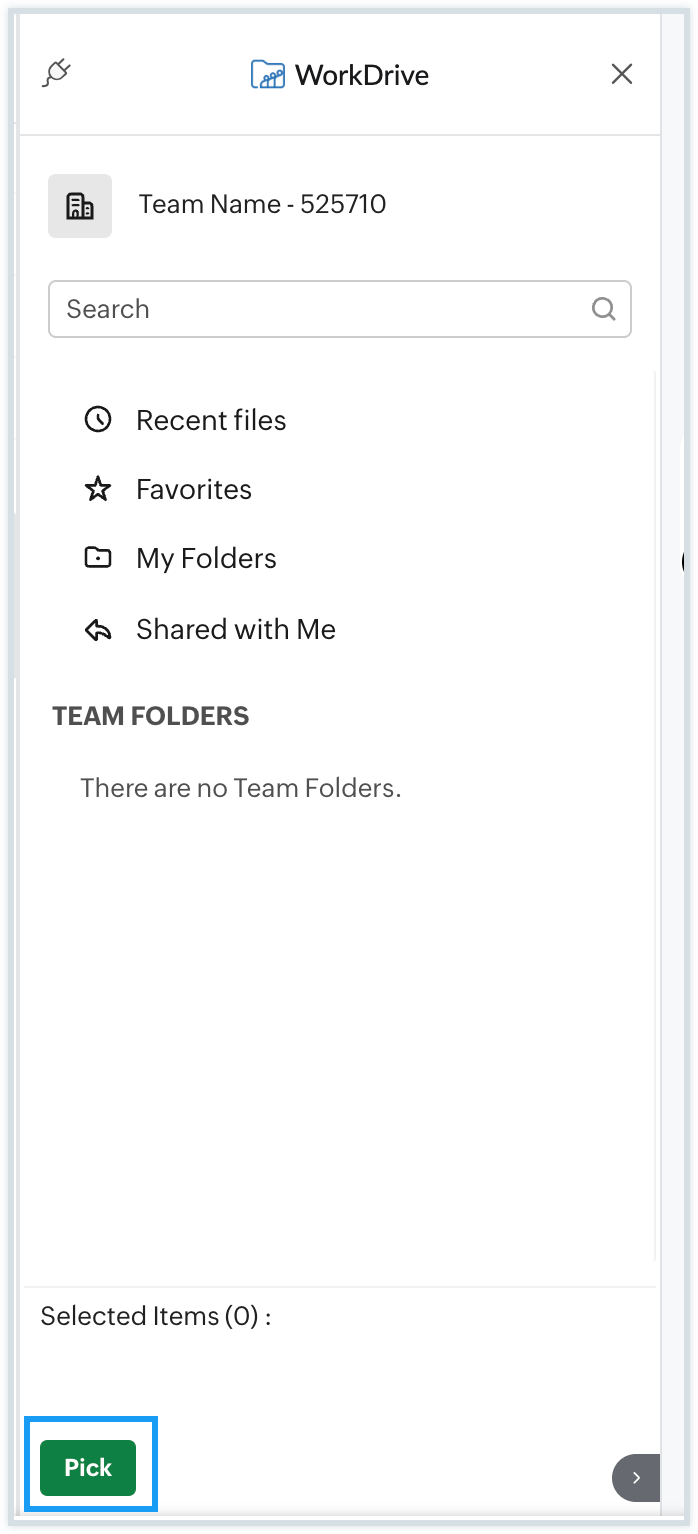Screen dimensions: 698x1534
Task: View files under Shared with Me
Action: (x=235, y=629)
